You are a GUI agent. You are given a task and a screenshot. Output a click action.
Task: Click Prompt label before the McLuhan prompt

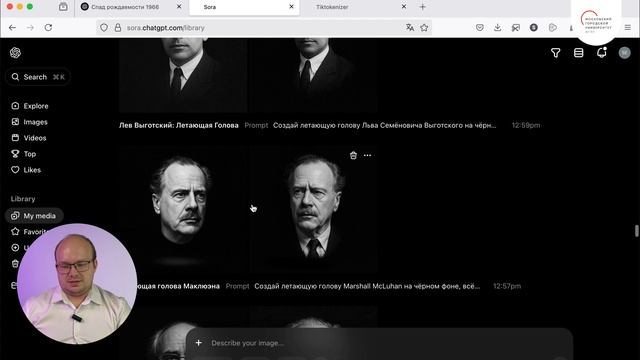click(x=237, y=286)
